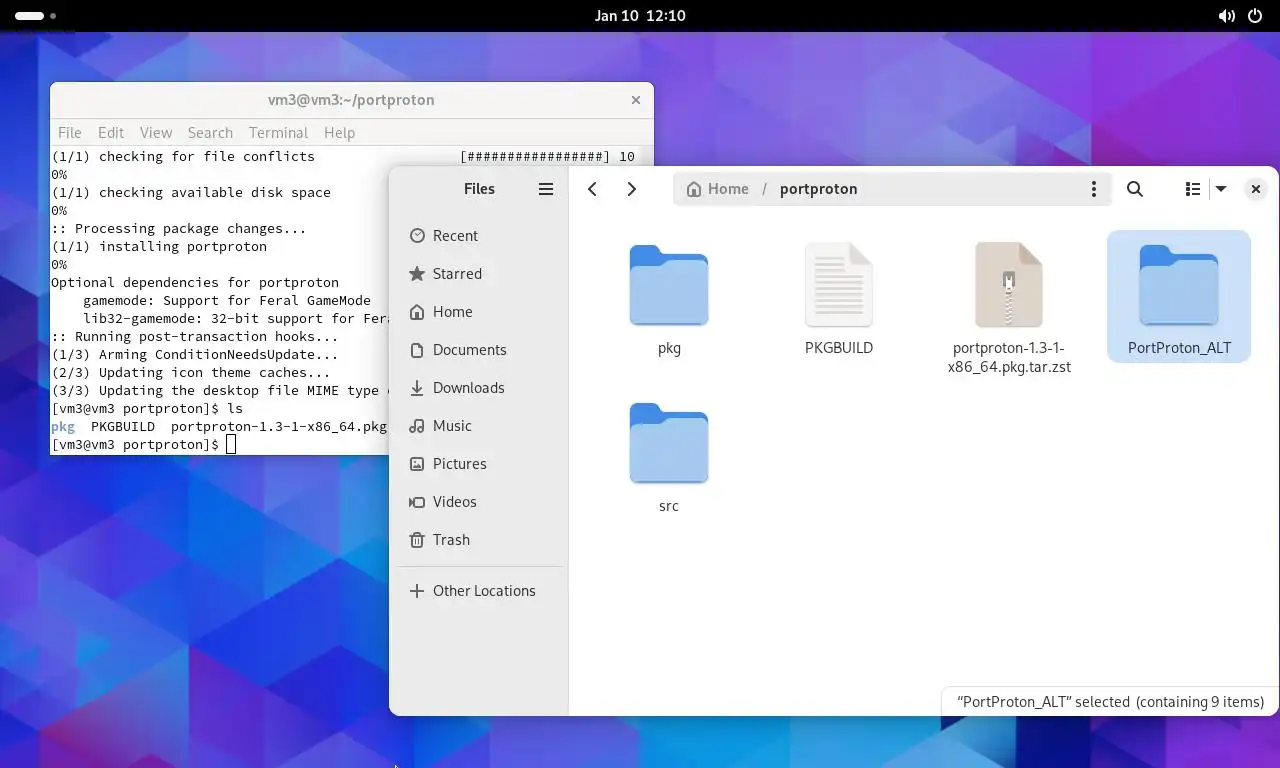Click the pkg label under the folder
The image size is (1280, 768).
[x=669, y=348]
